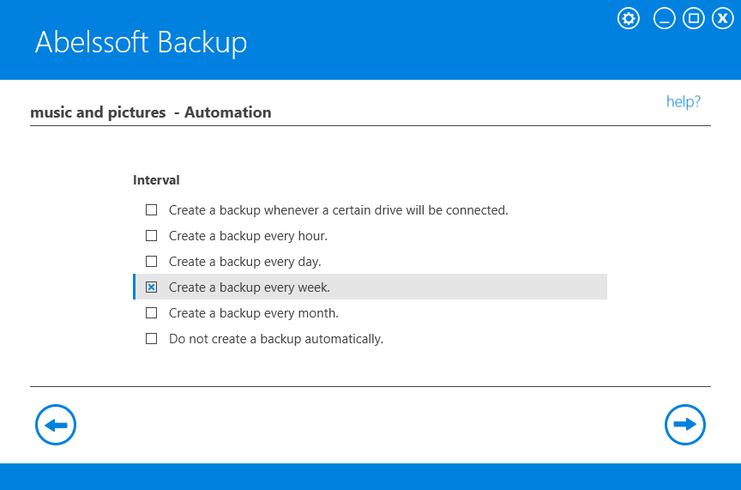
Task: Close the Abelssoft Backup window
Action: coord(722,18)
